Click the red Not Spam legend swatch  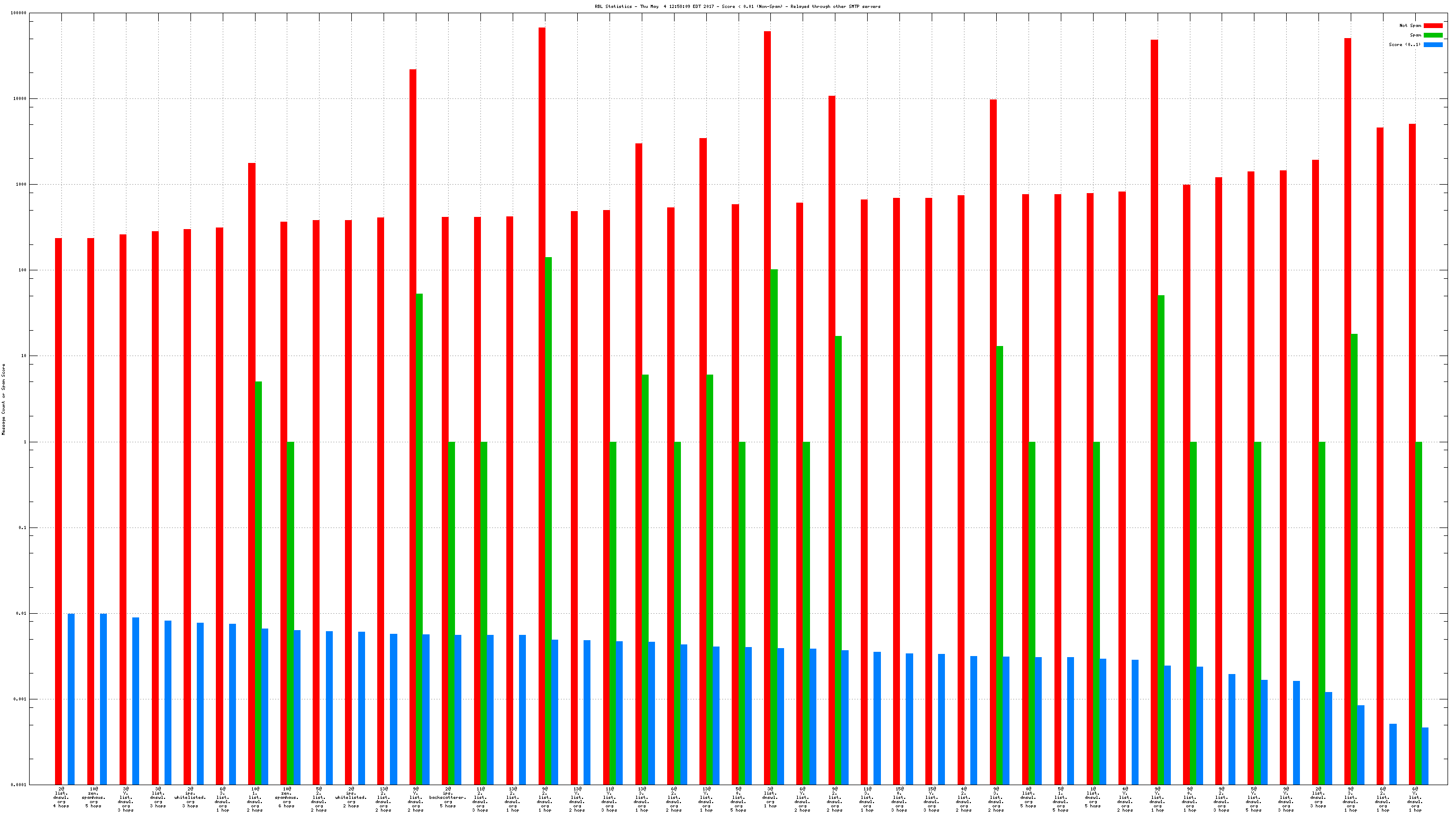tap(1433, 25)
